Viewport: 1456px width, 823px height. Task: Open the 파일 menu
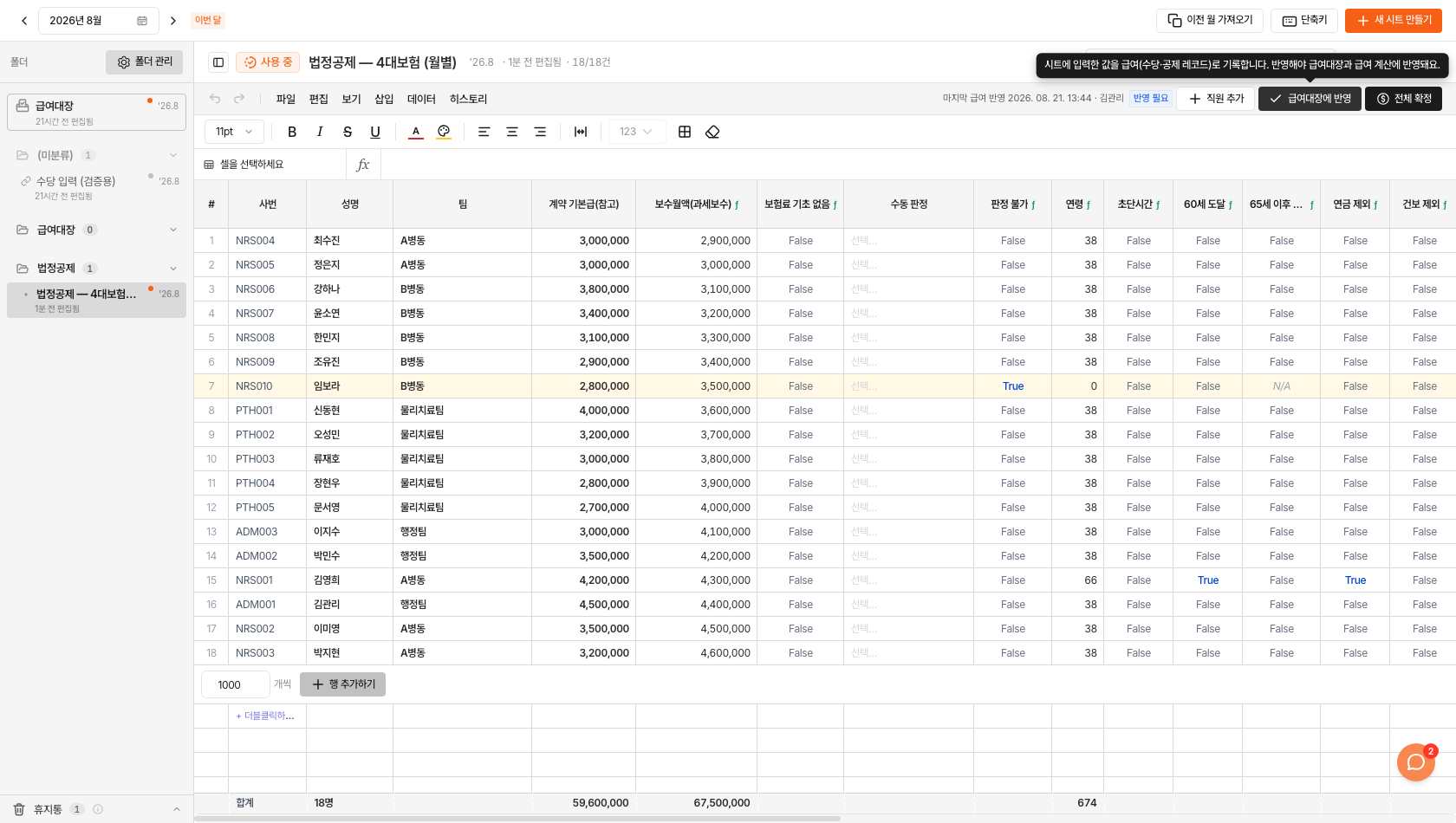click(286, 99)
